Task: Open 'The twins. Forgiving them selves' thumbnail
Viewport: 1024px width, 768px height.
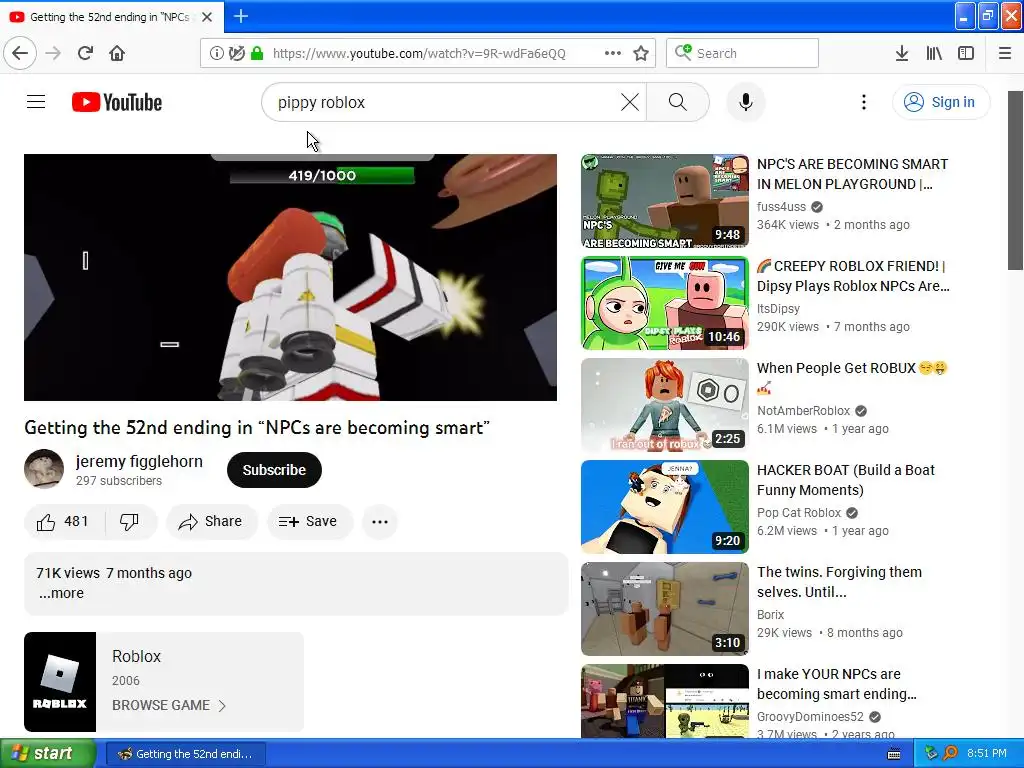Action: point(665,609)
